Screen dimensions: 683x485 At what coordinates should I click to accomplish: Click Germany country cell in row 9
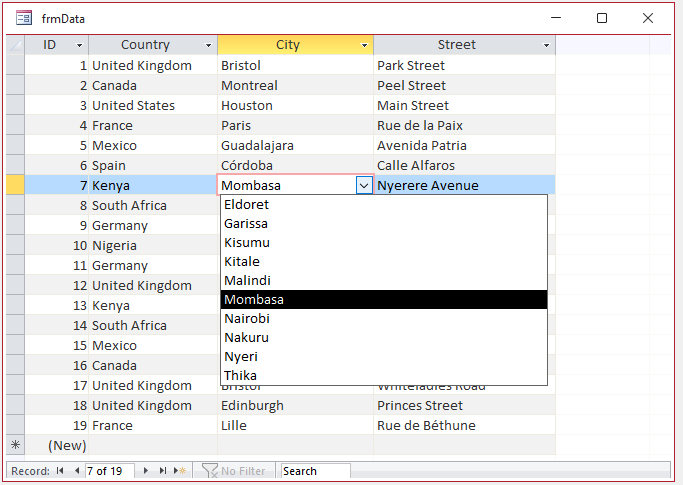[x=153, y=225]
